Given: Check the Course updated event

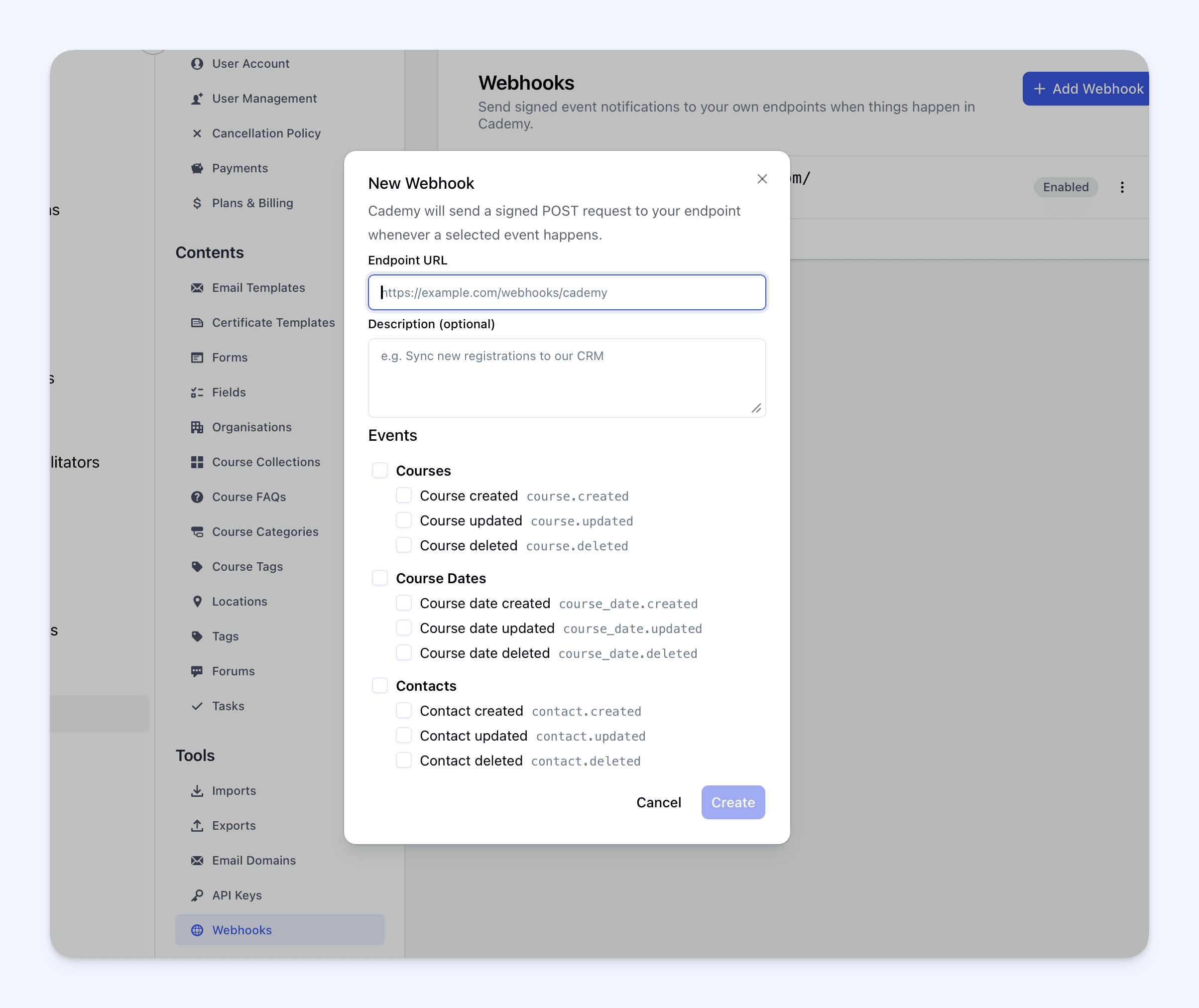Looking at the screenshot, I should [x=404, y=520].
